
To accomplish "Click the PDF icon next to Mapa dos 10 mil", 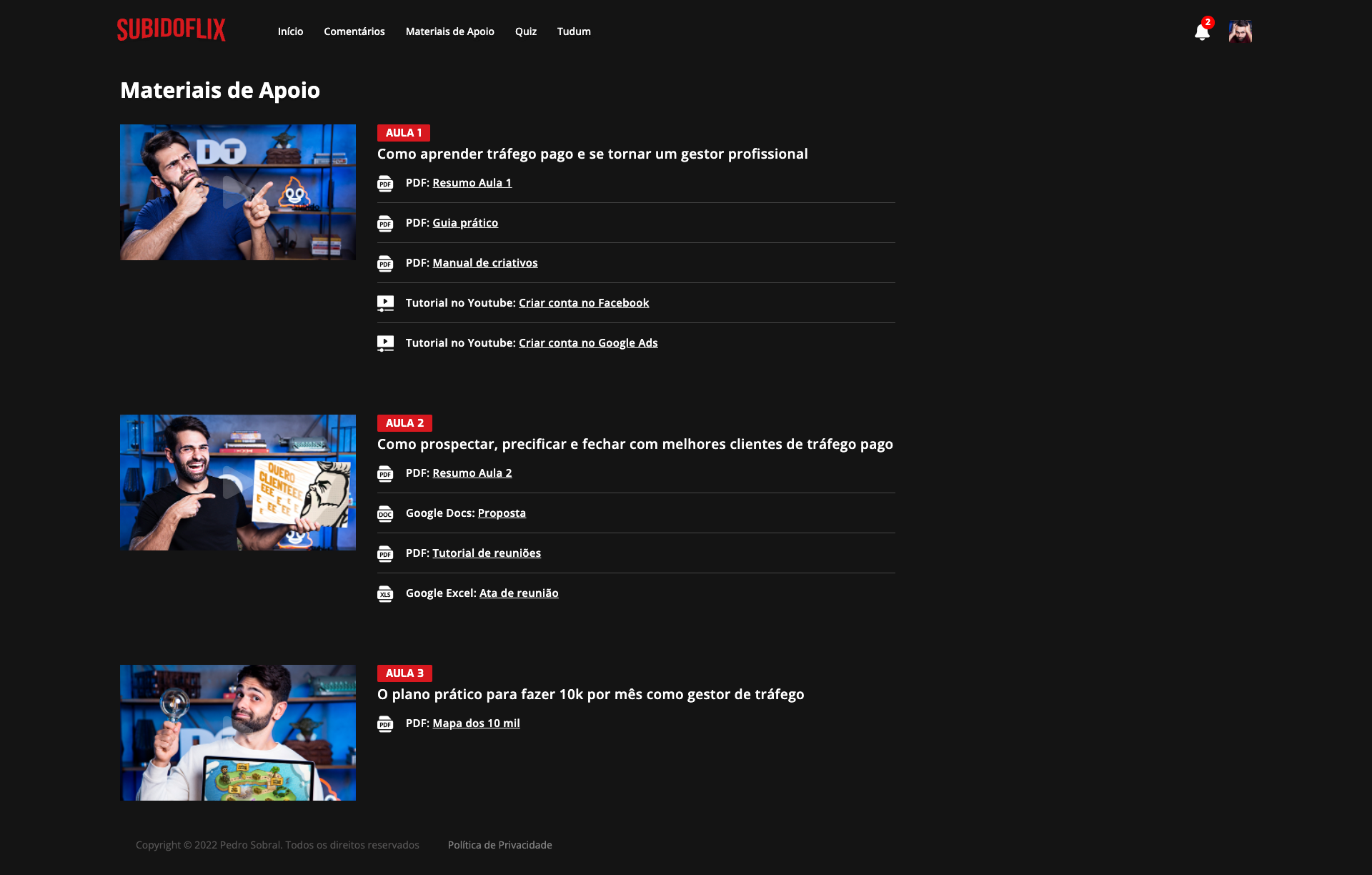I will (x=385, y=724).
